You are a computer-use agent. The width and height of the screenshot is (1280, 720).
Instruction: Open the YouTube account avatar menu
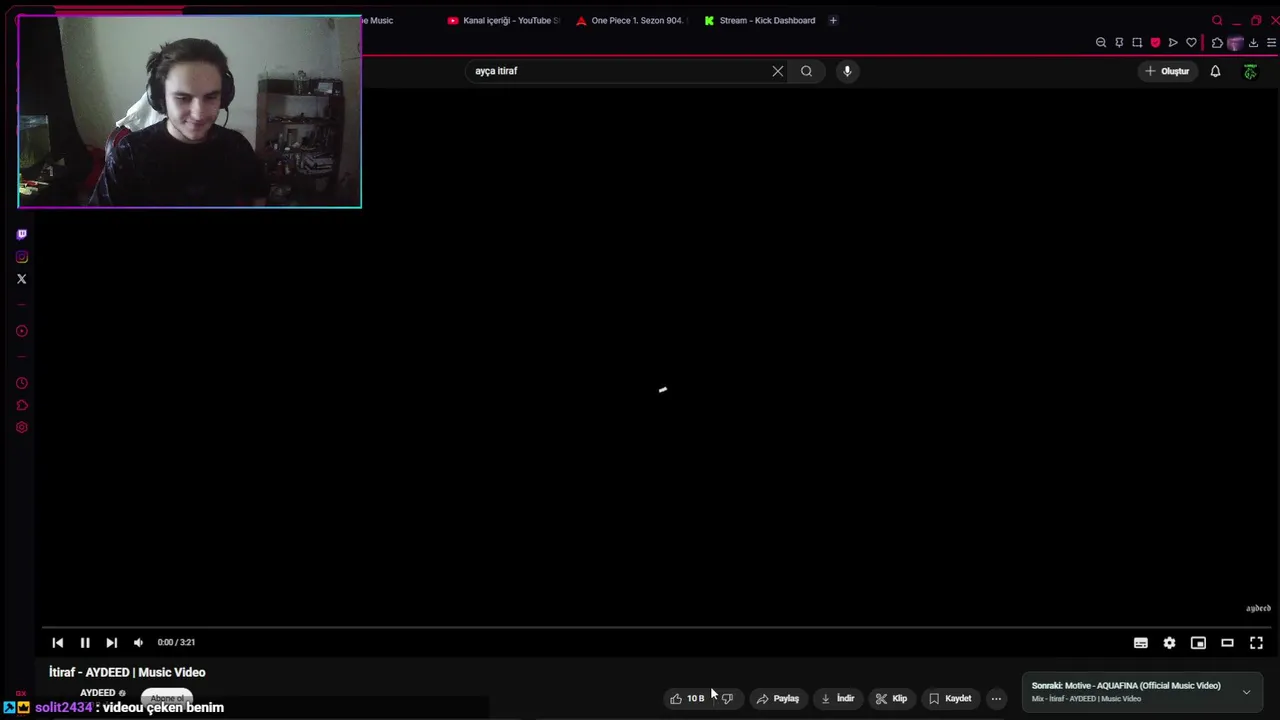(1250, 71)
